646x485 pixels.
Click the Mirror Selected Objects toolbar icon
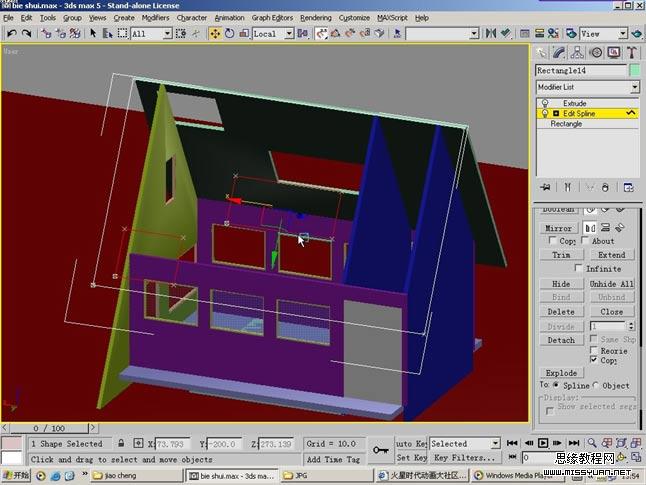click(x=490, y=33)
